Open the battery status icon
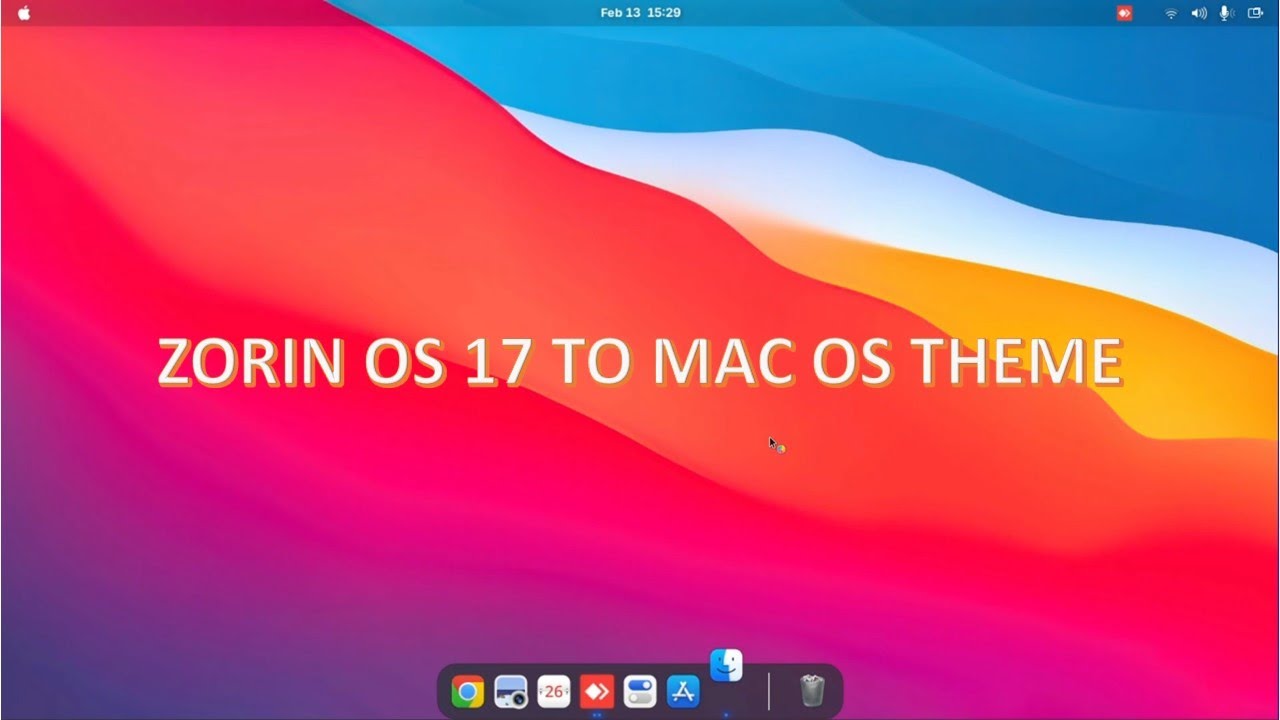The height and width of the screenshot is (720, 1280). click(x=1255, y=13)
